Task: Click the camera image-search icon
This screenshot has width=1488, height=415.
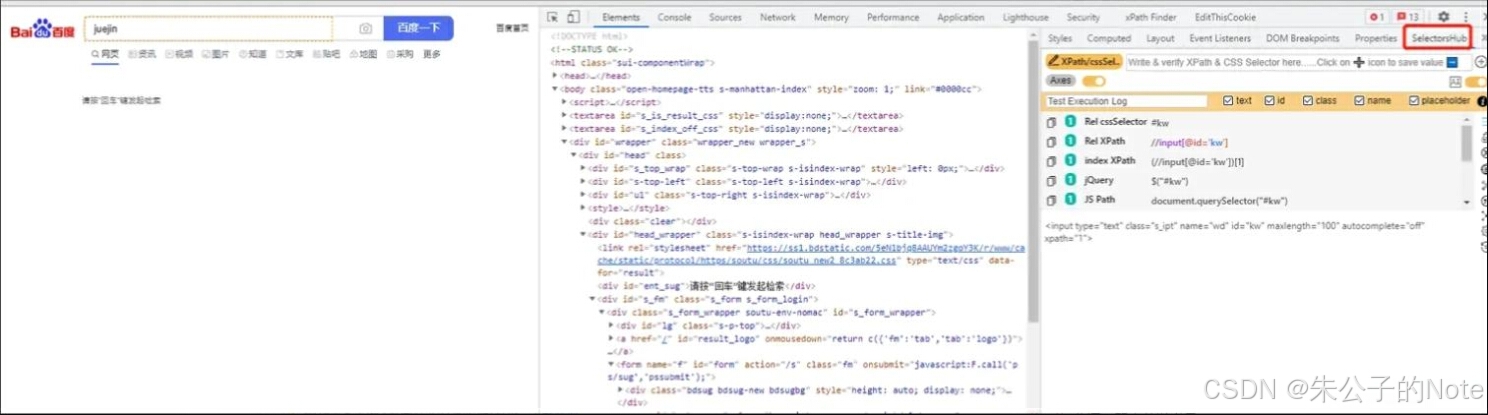Action: coord(366,29)
